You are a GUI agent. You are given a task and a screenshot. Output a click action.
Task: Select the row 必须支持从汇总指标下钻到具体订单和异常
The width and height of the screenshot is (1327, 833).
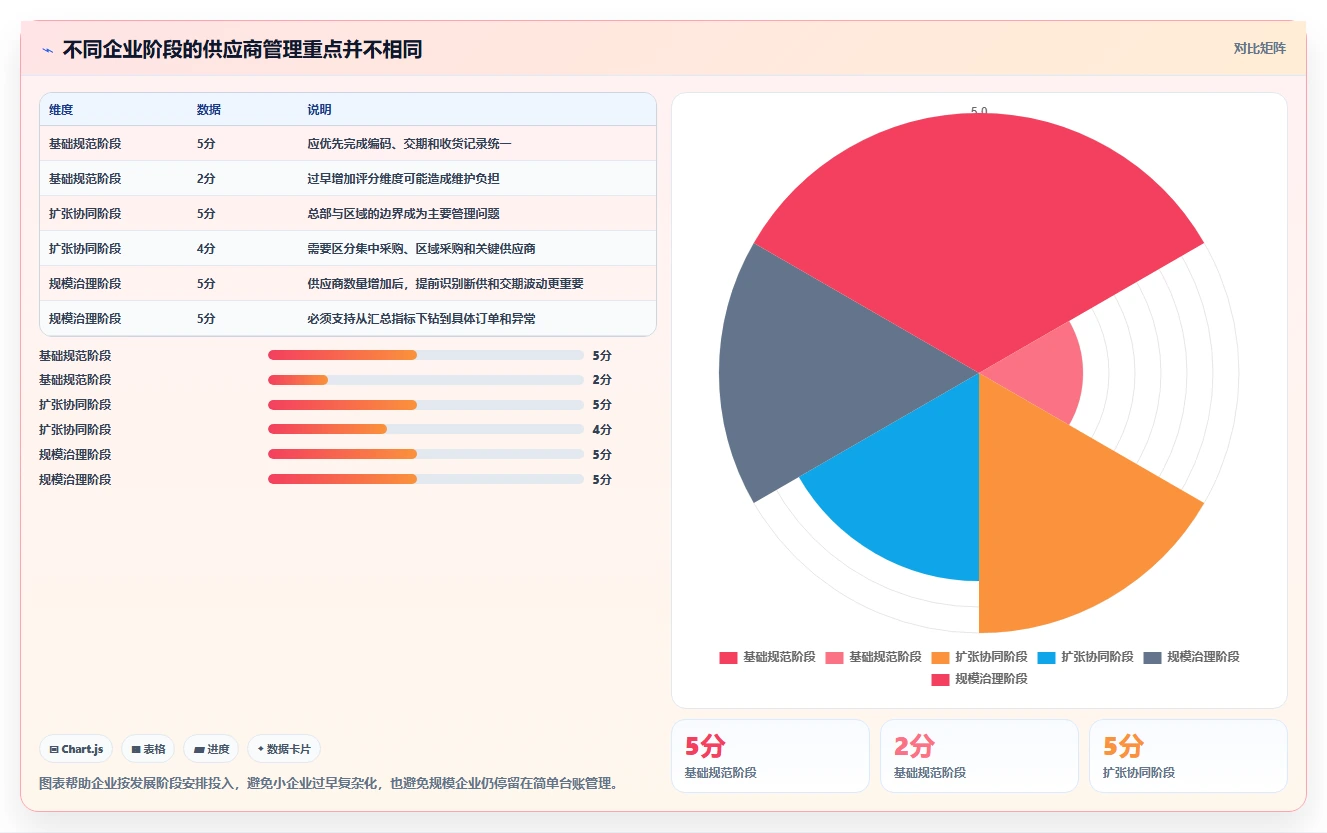tap(348, 319)
